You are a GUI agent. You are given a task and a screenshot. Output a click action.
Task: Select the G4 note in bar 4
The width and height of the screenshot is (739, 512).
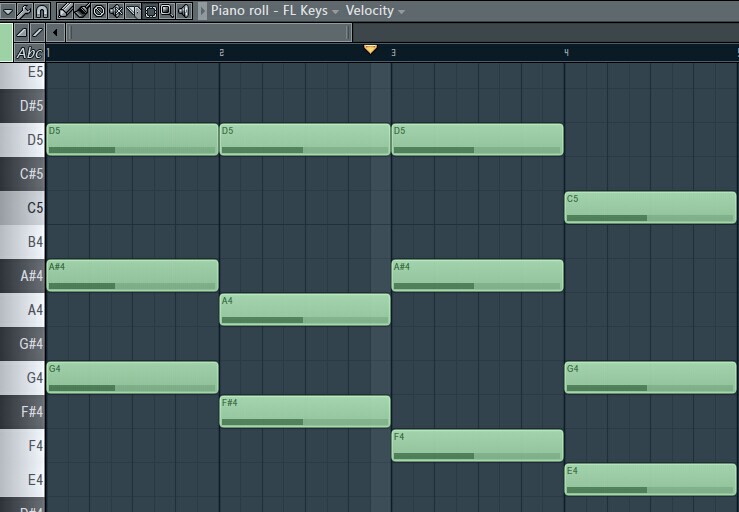(x=650, y=378)
